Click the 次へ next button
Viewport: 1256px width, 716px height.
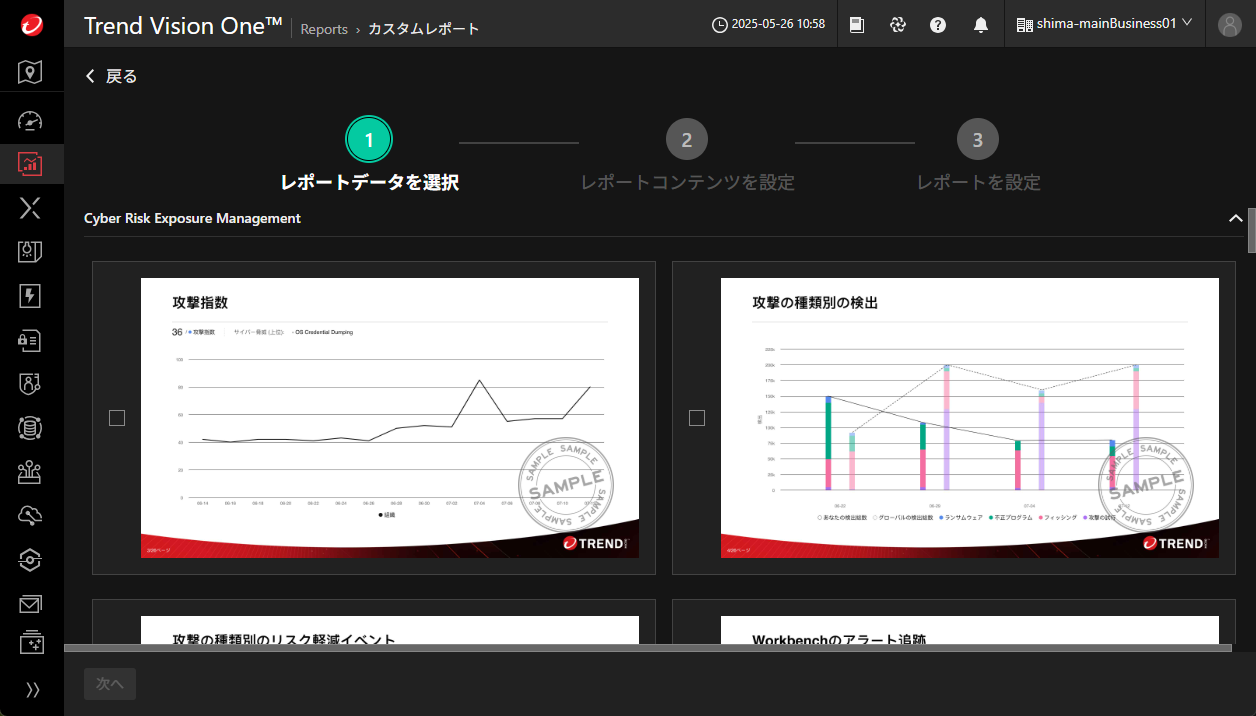[x=110, y=684]
